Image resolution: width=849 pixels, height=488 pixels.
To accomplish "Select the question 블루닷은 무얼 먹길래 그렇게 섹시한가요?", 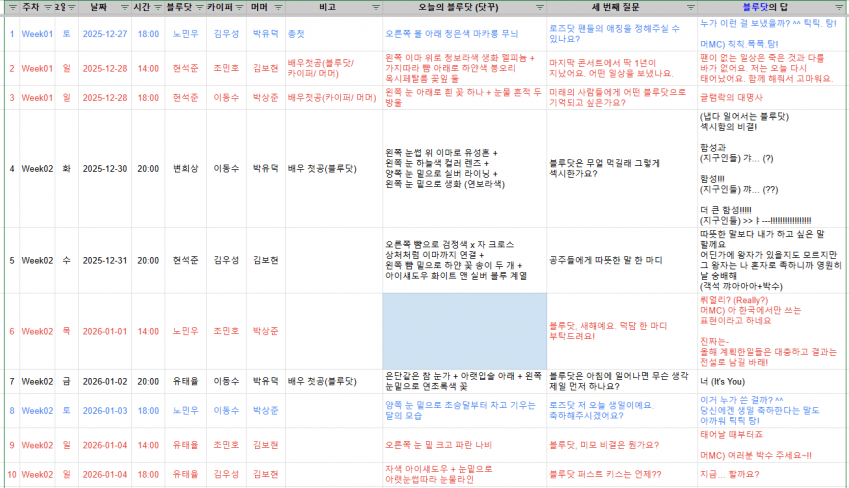I will tap(622, 169).
